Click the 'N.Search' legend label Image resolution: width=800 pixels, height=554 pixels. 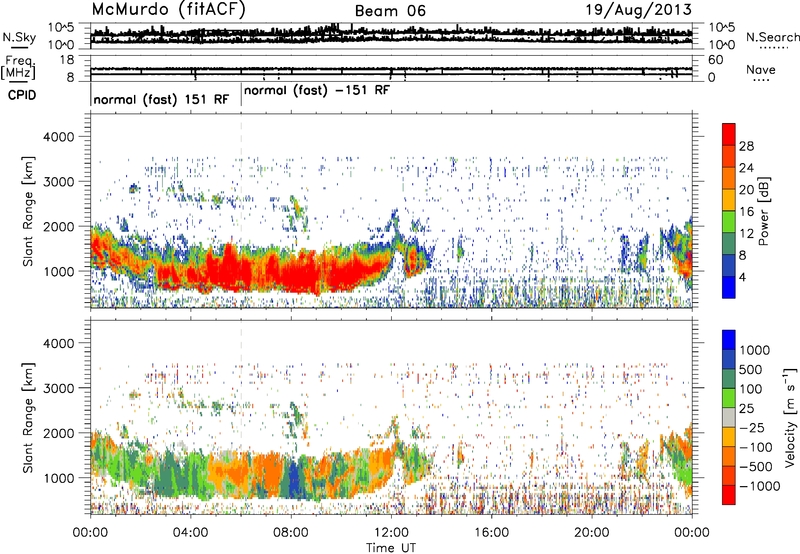[x=773, y=37]
